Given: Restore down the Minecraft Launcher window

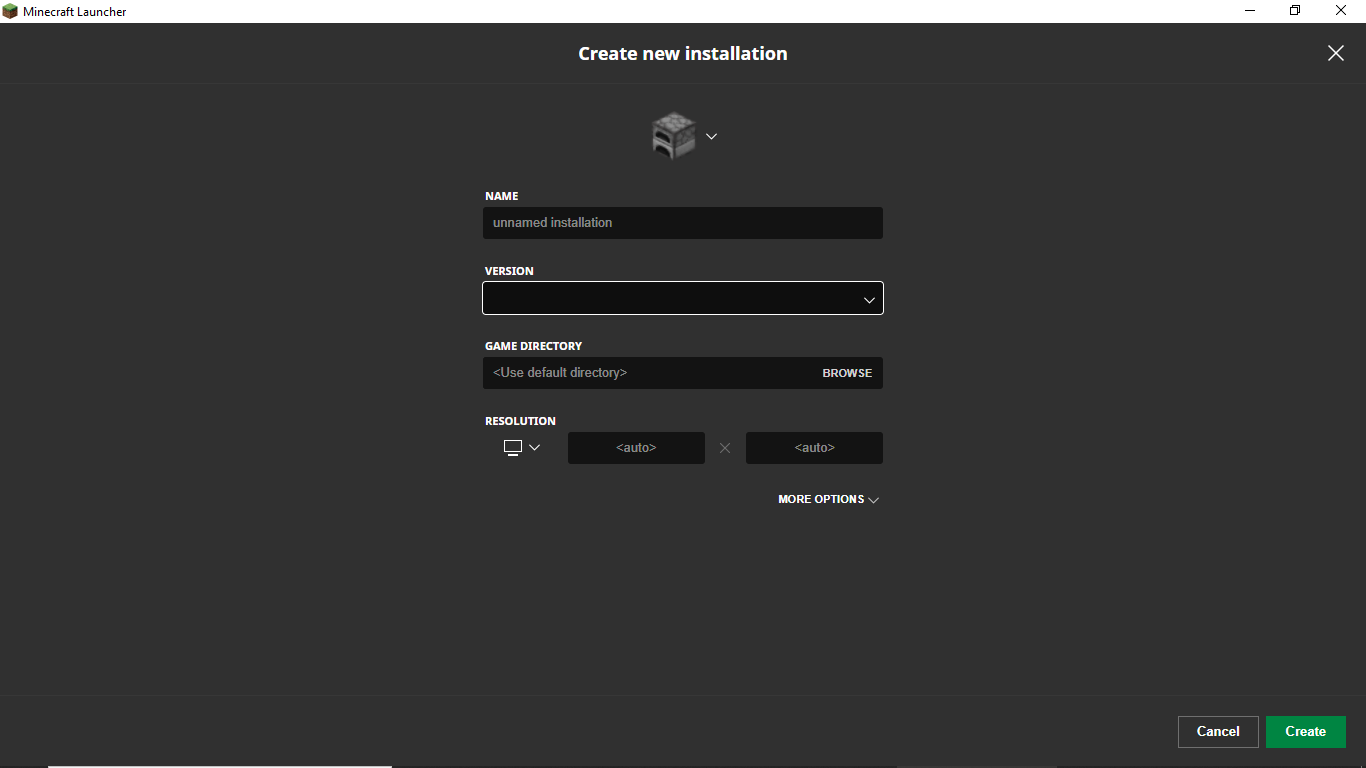Looking at the screenshot, I should click(x=1295, y=11).
